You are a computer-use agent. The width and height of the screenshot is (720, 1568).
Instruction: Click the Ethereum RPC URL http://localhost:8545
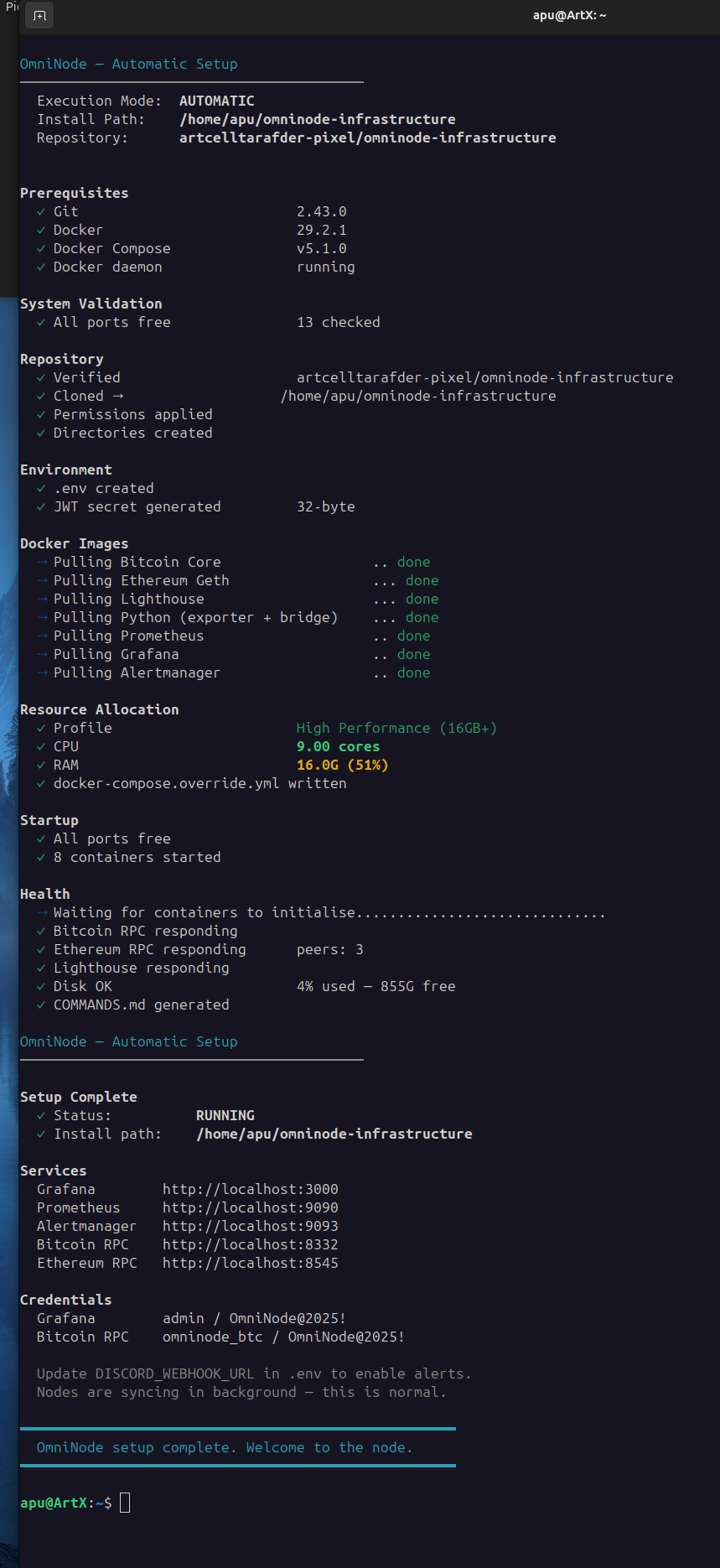click(251, 1263)
